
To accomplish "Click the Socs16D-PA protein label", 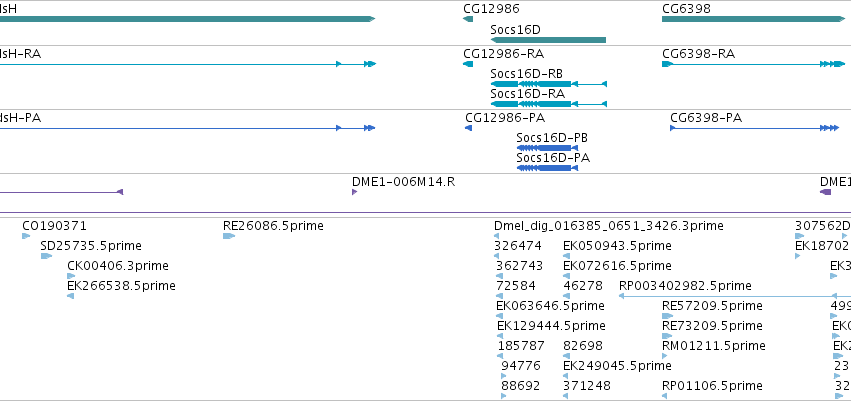I will click(553, 158).
